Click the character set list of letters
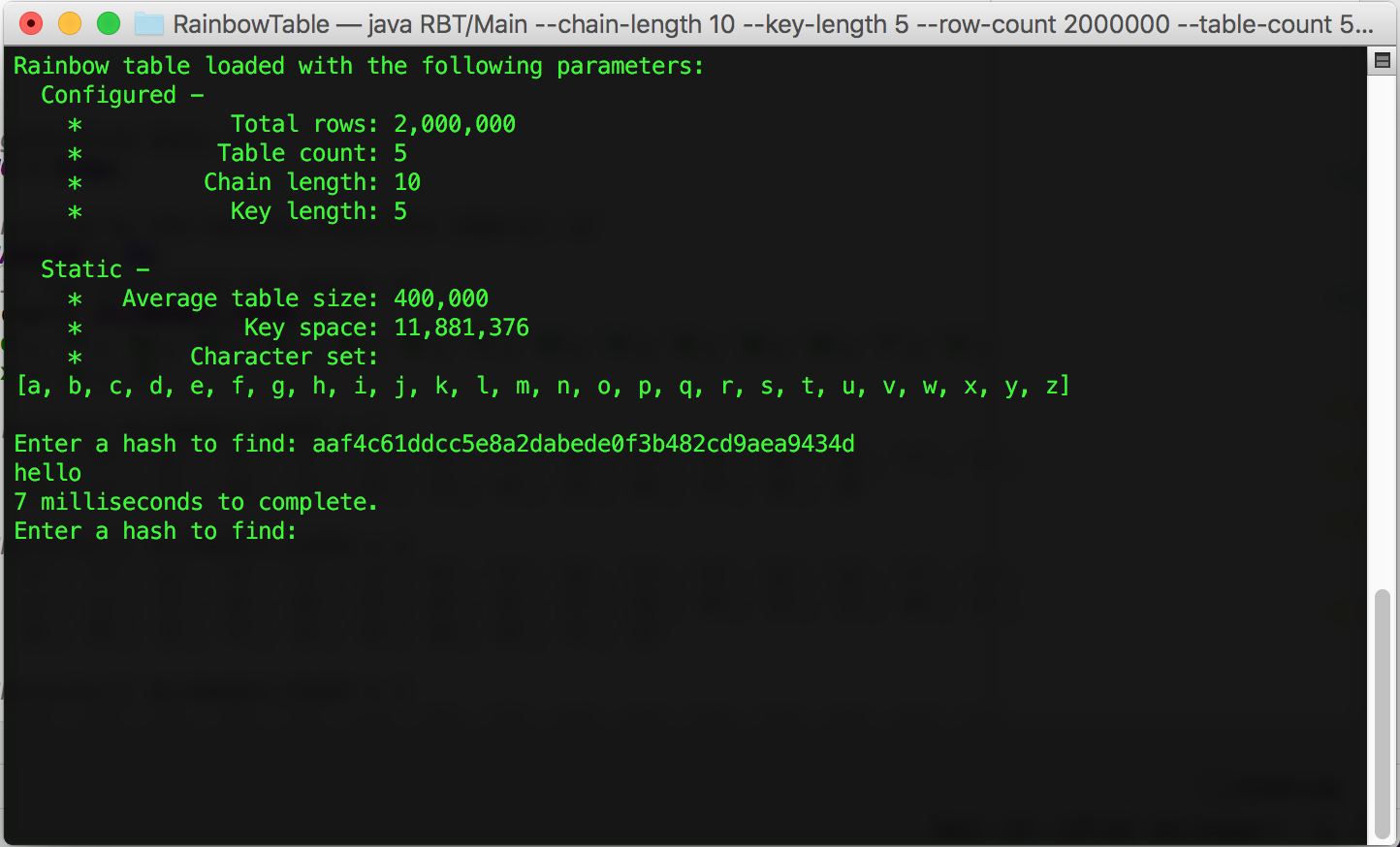The height and width of the screenshot is (847, 1400). pos(543,386)
